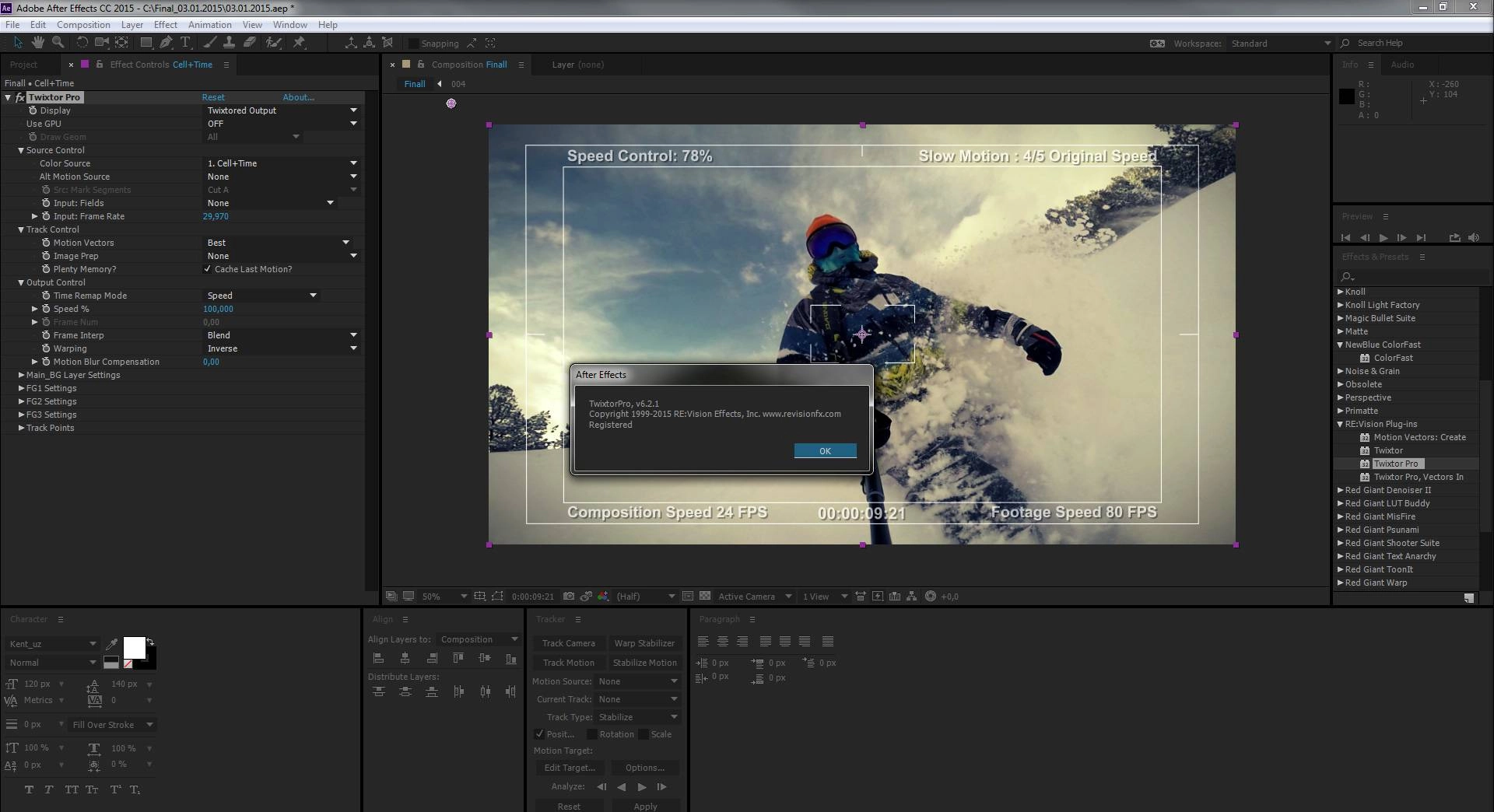Image resolution: width=1494 pixels, height=812 pixels.
Task: Toggle transparency grid icon in viewer
Action: coord(705,597)
